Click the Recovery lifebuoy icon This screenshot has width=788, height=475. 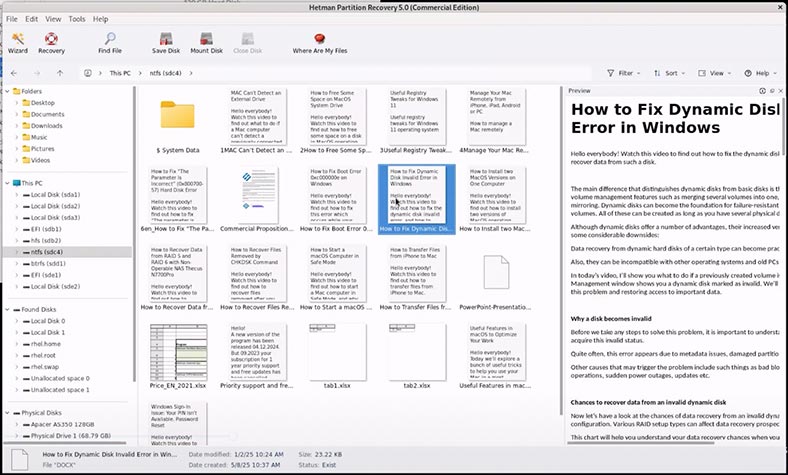[51, 39]
